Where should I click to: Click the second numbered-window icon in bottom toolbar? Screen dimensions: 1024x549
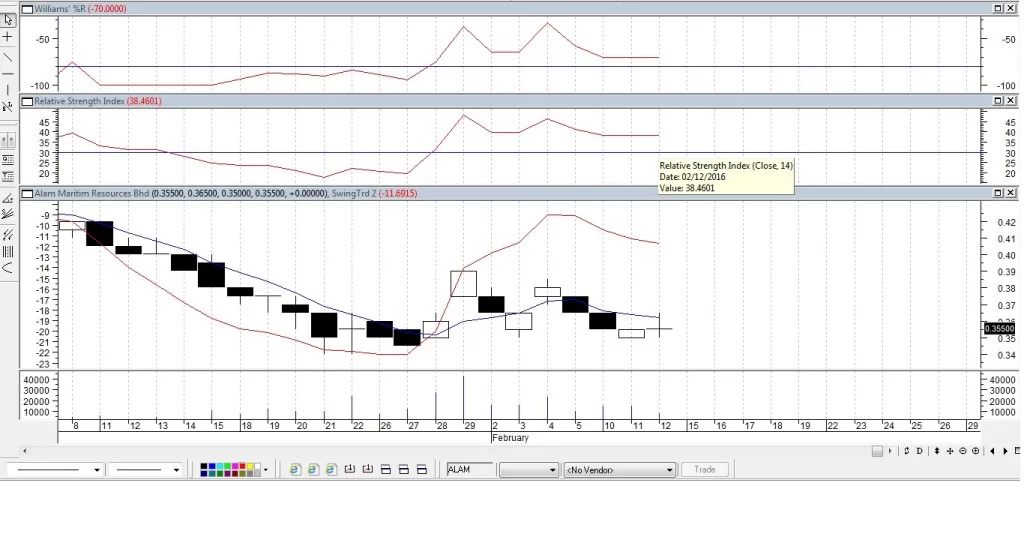(368, 469)
